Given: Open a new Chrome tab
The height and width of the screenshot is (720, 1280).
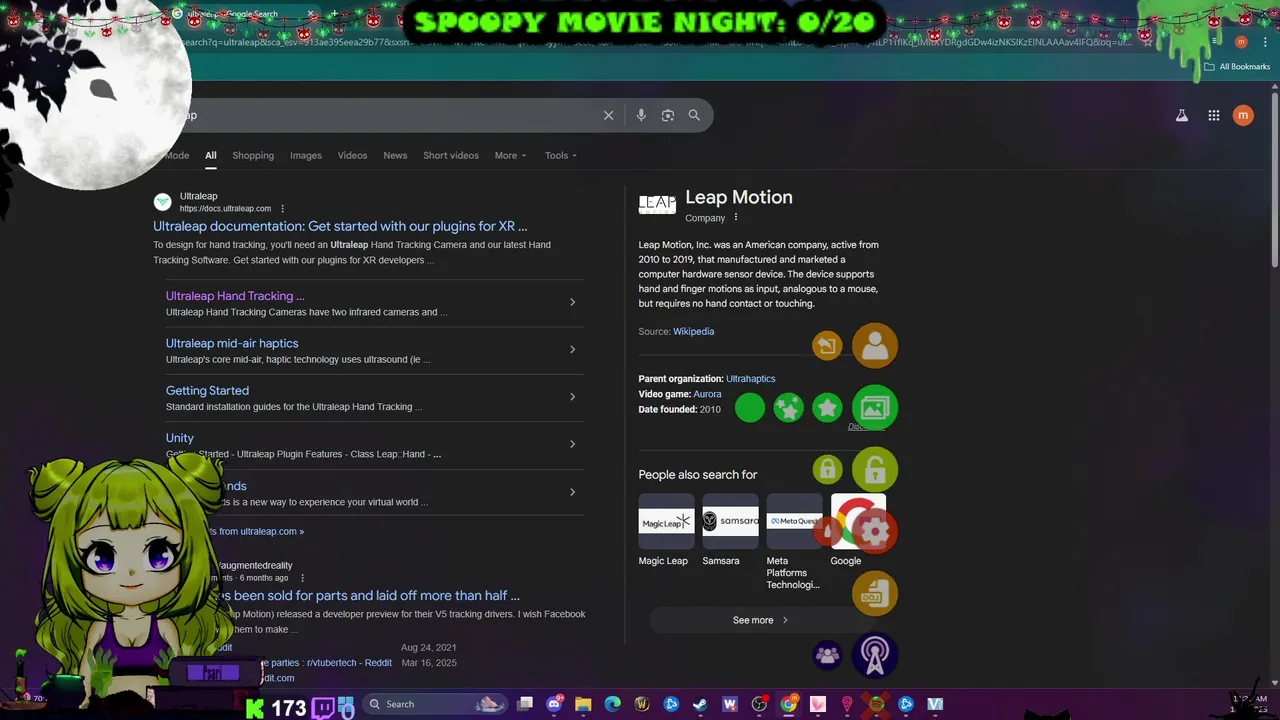Looking at the screenshot, I should pyautogui.click(x=334, y=14).
